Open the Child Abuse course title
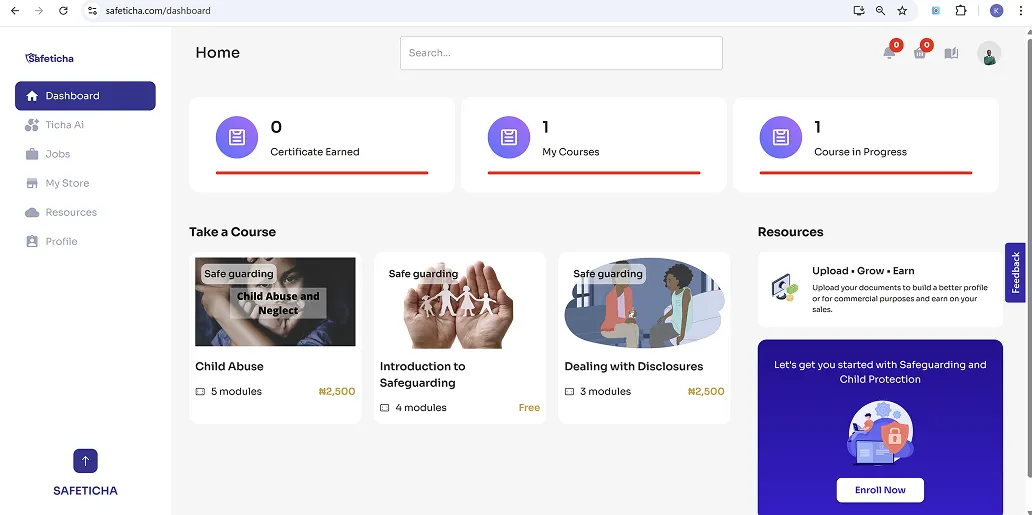Image resolution: width=1032 pixels, height=515 pixels. tap(229, 366)
